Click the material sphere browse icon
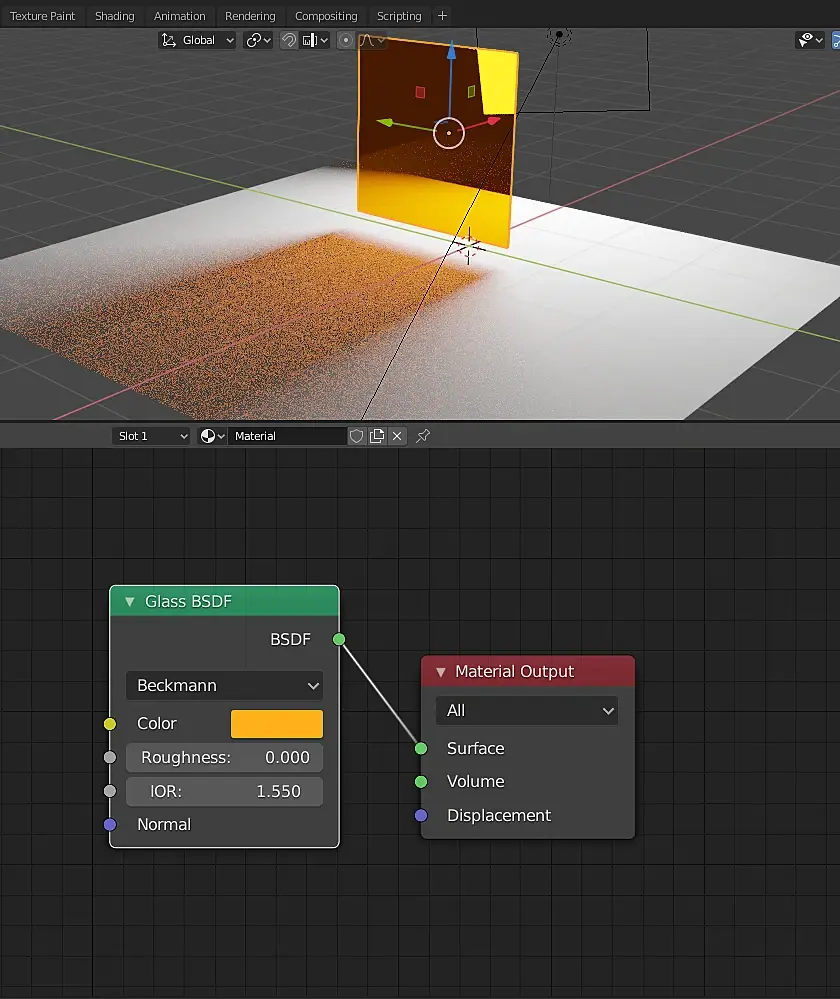The height and width of the screenshot is (999, 840). click(x=212, y=436)
